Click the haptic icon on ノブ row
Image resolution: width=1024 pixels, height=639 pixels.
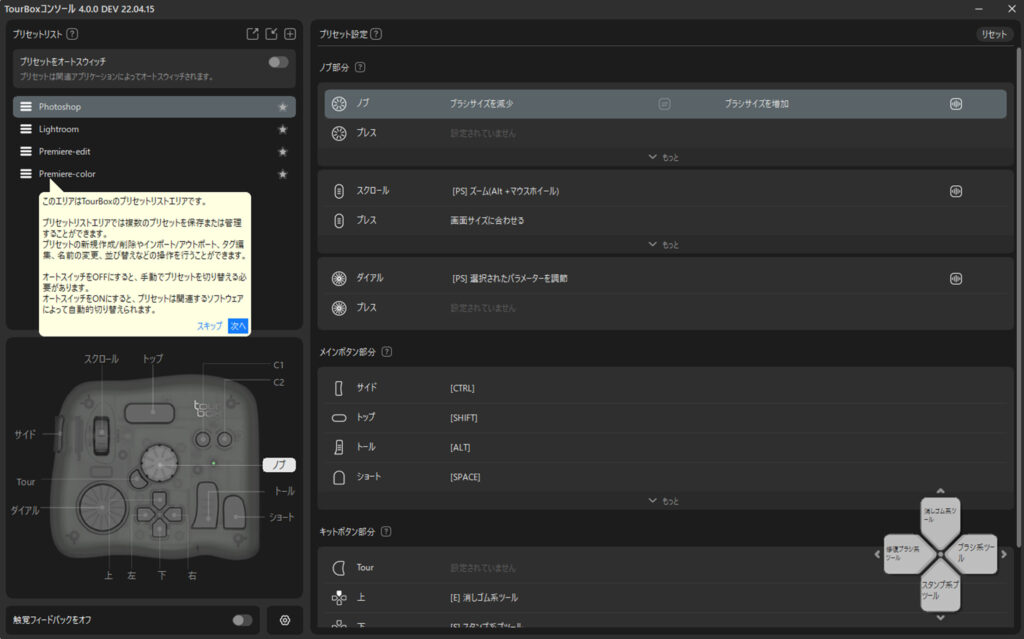pyautogui.click(x=955, y=104)
